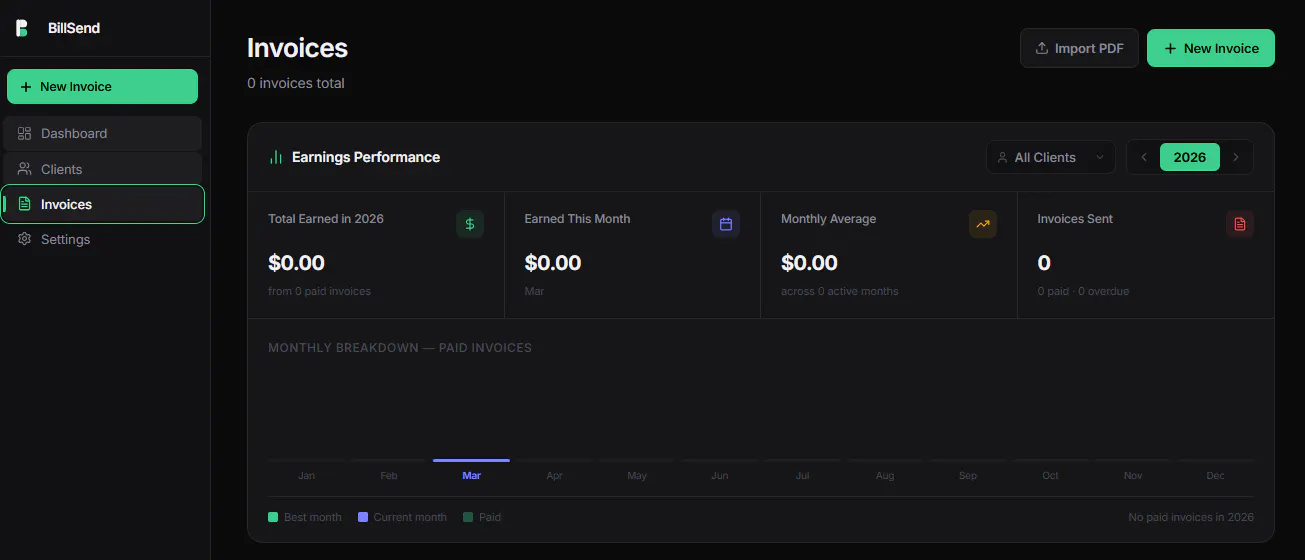Click the orange trending arrow icon
1305x560 pixels.
pyautogui.click(x=983, y=224)
